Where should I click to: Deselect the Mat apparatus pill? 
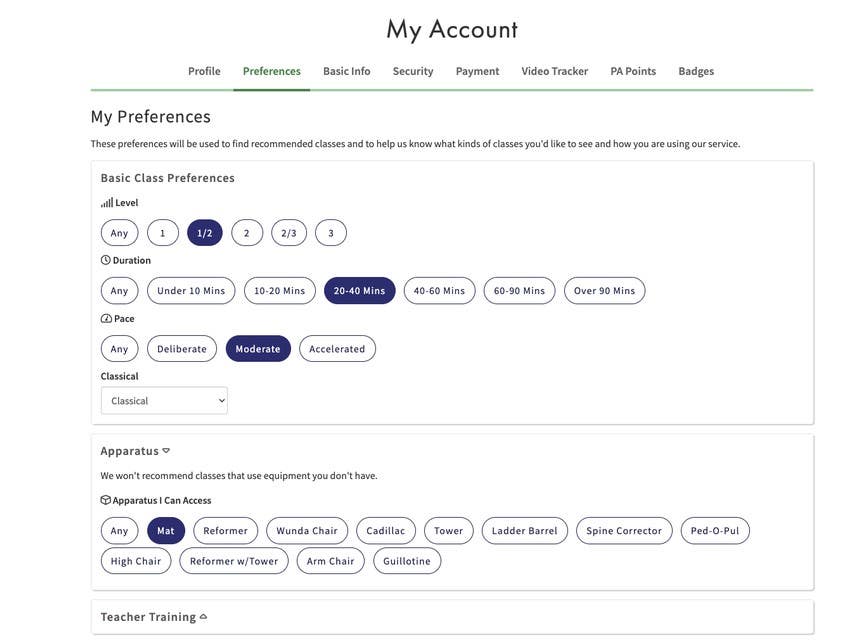tap(165, 531)
